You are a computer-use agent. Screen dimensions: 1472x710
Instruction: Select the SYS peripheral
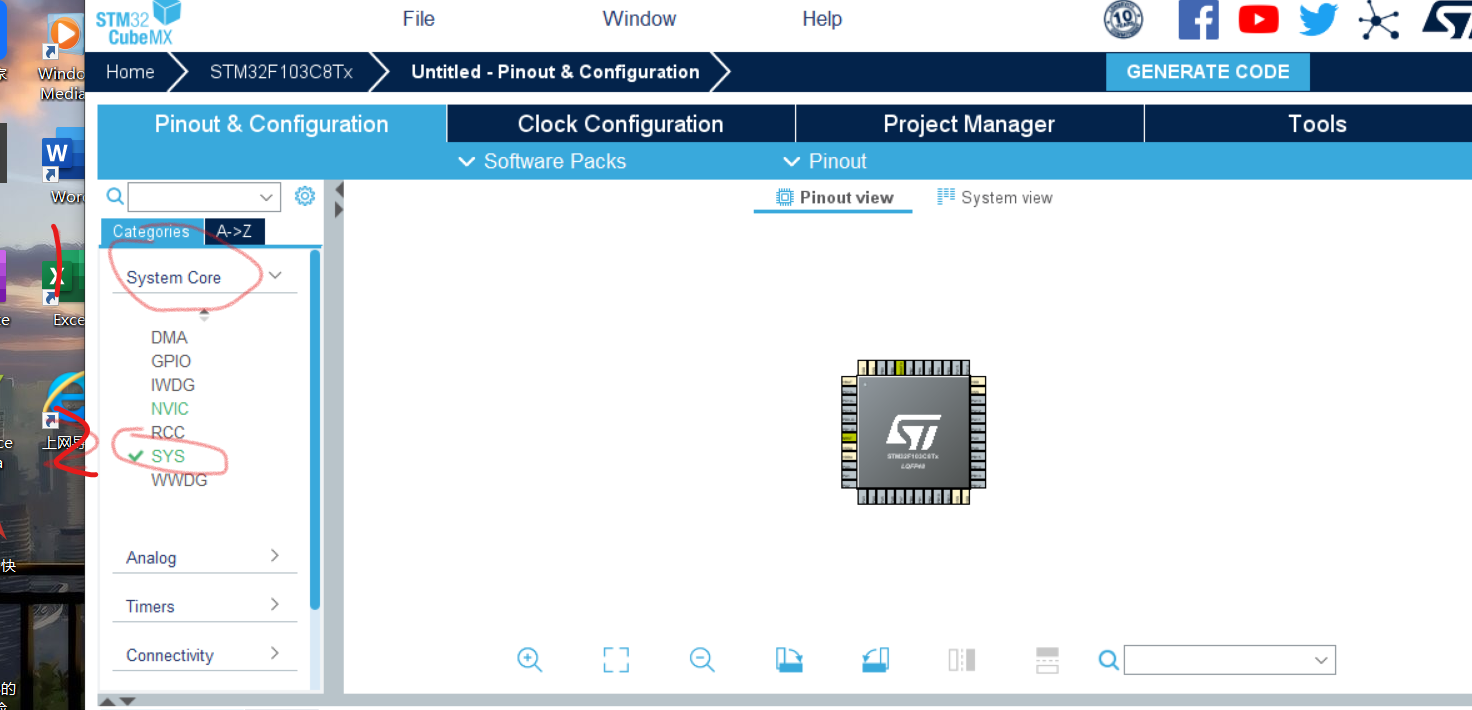click(x=168, y=456)
